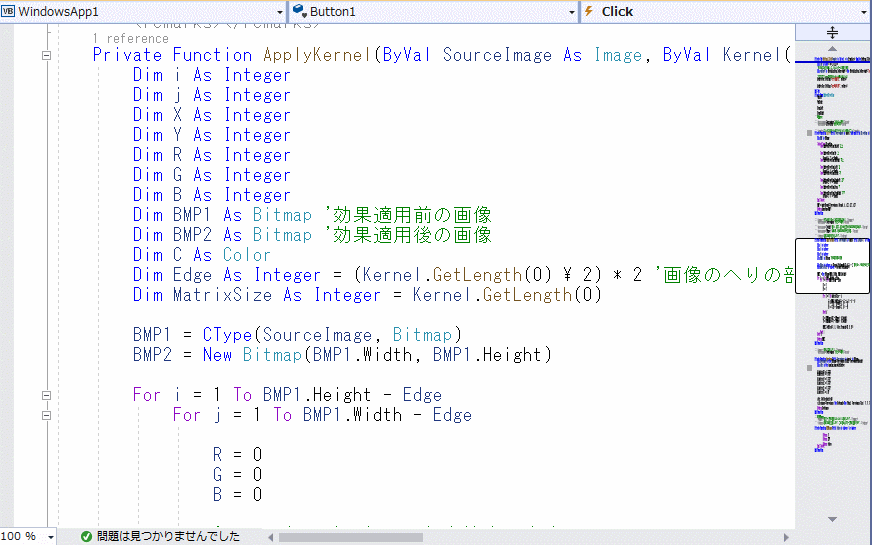Click the Button1 object icon in navigation bar
This screenshot has height=545, width=872.
pyautogui.click(x=298, y=11)
